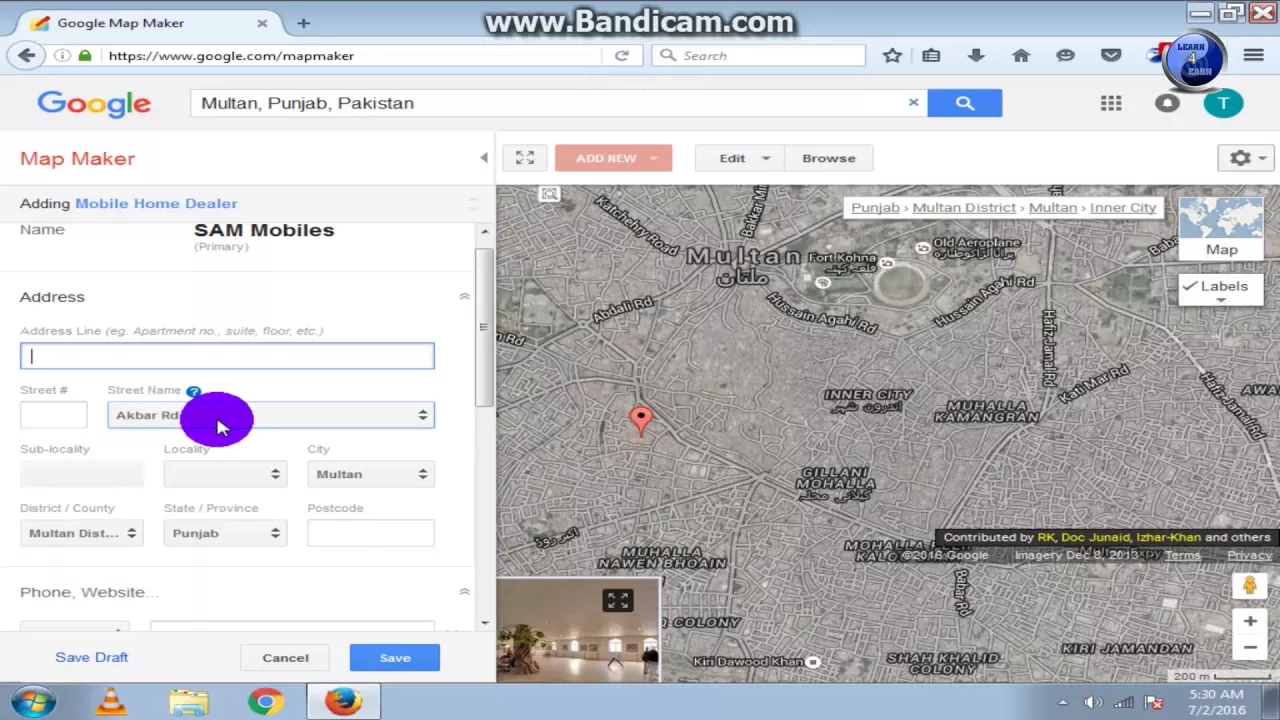
Task: Open the Google account avatar T
Action: tap(1223, 103)
